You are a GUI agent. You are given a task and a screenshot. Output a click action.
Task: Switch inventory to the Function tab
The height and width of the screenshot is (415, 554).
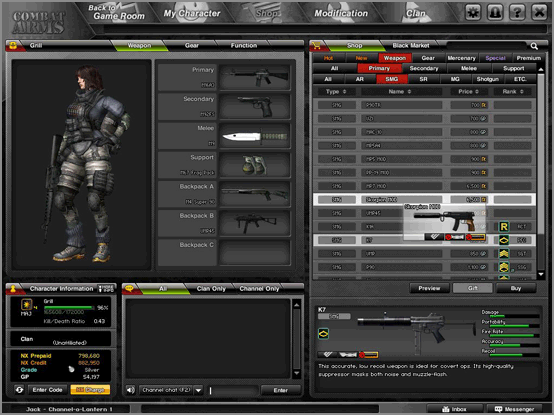click(x=244, y=46)
